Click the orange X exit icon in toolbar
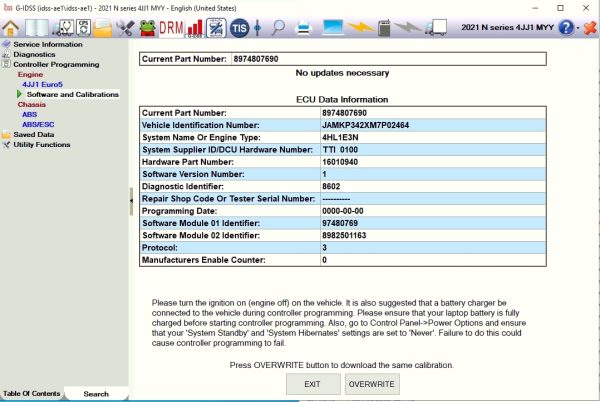Image resolution: width=600 pixels, height=402 pixels. (x=590, y=28)
